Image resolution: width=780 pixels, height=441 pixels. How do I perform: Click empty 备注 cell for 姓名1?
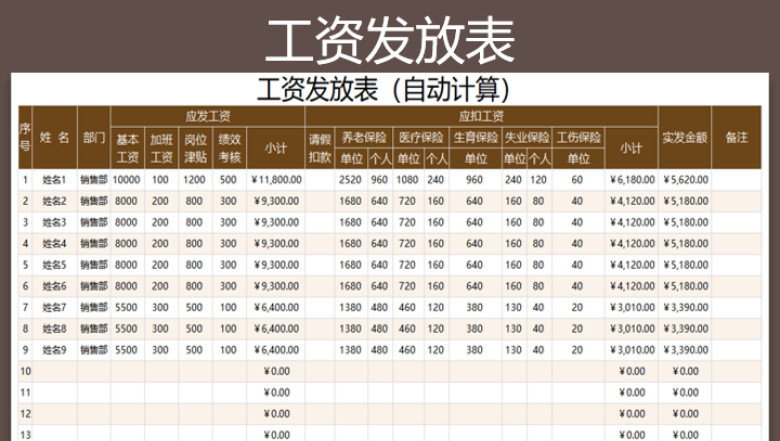[737, 180]
